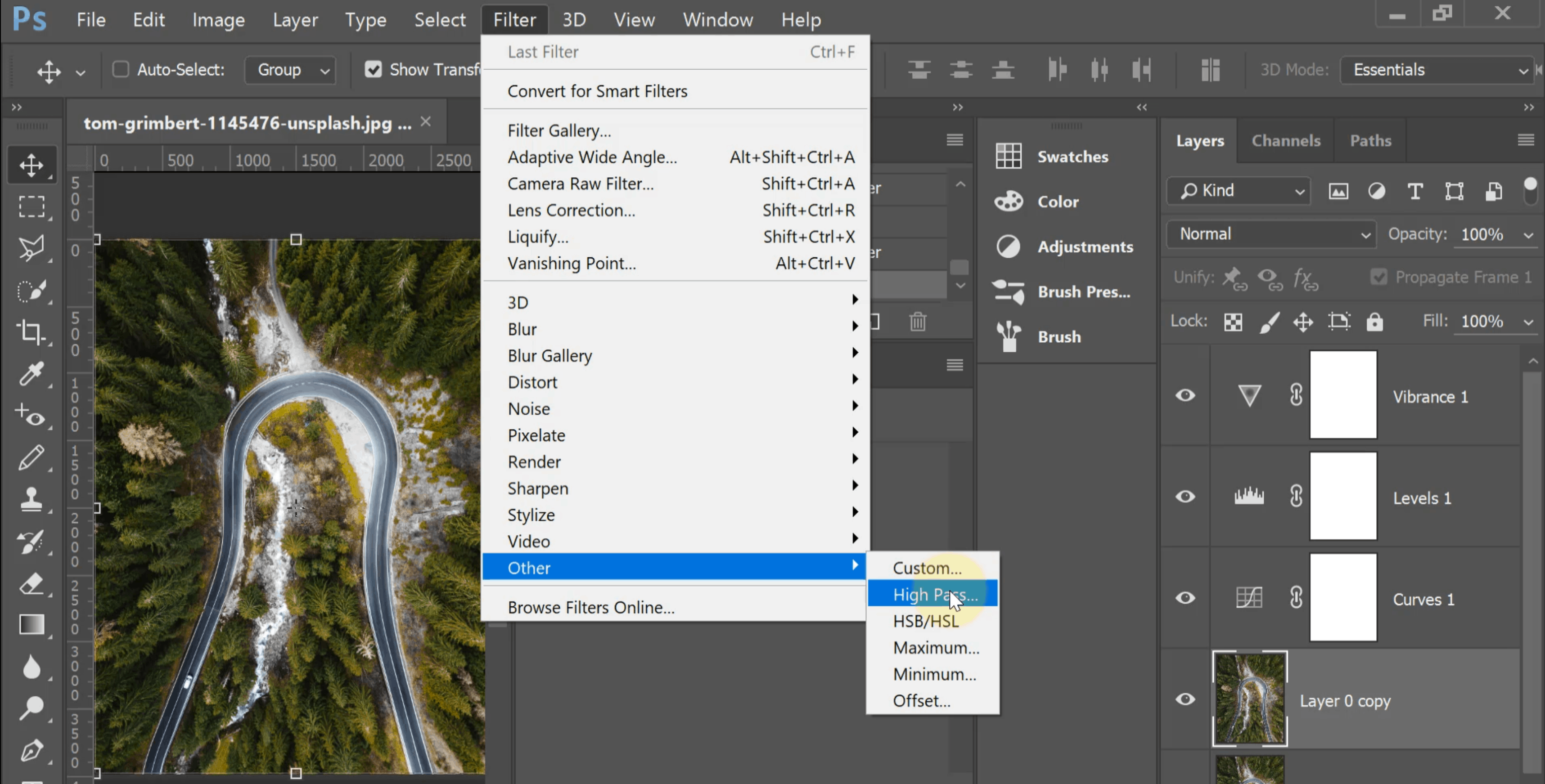Open the Brush Presets panel
The width and height of the screenshot is (1545, 784).
1062,292
